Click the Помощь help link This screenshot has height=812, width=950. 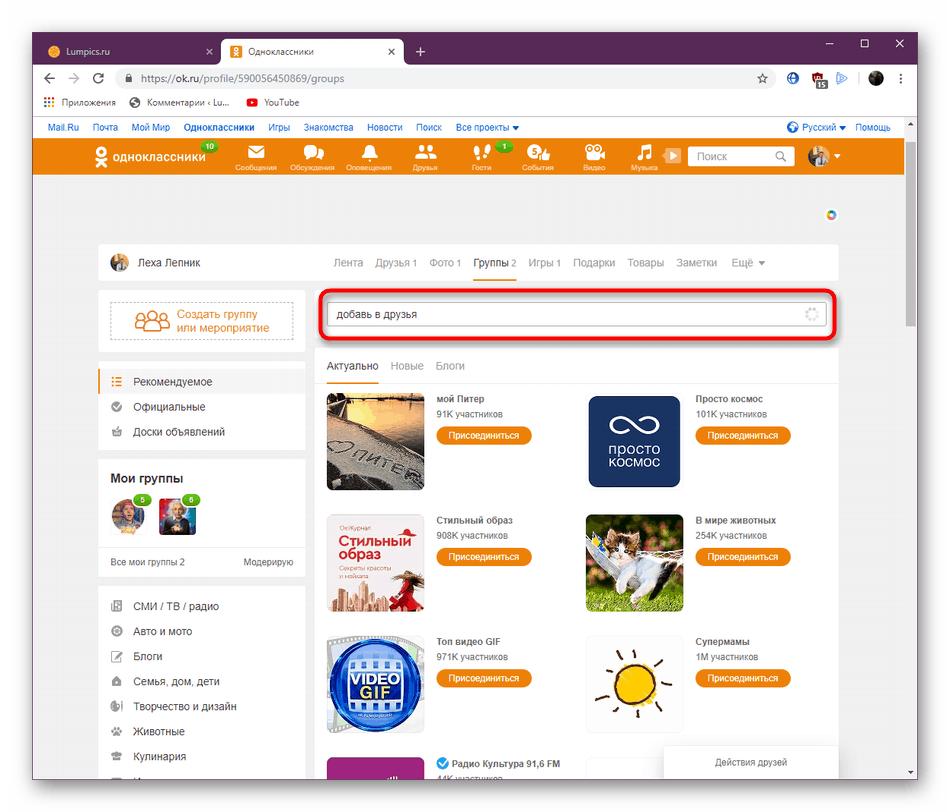pos(872,127)
